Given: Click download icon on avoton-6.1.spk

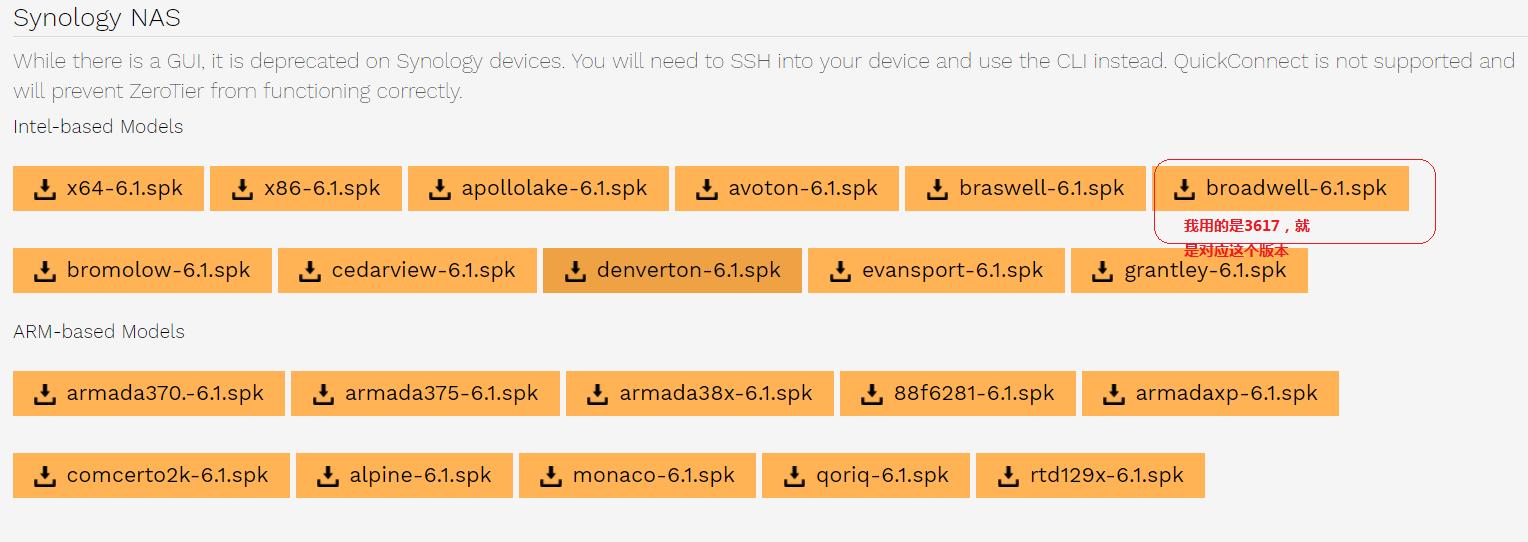Looking at the screenshot, I should 707,189.
